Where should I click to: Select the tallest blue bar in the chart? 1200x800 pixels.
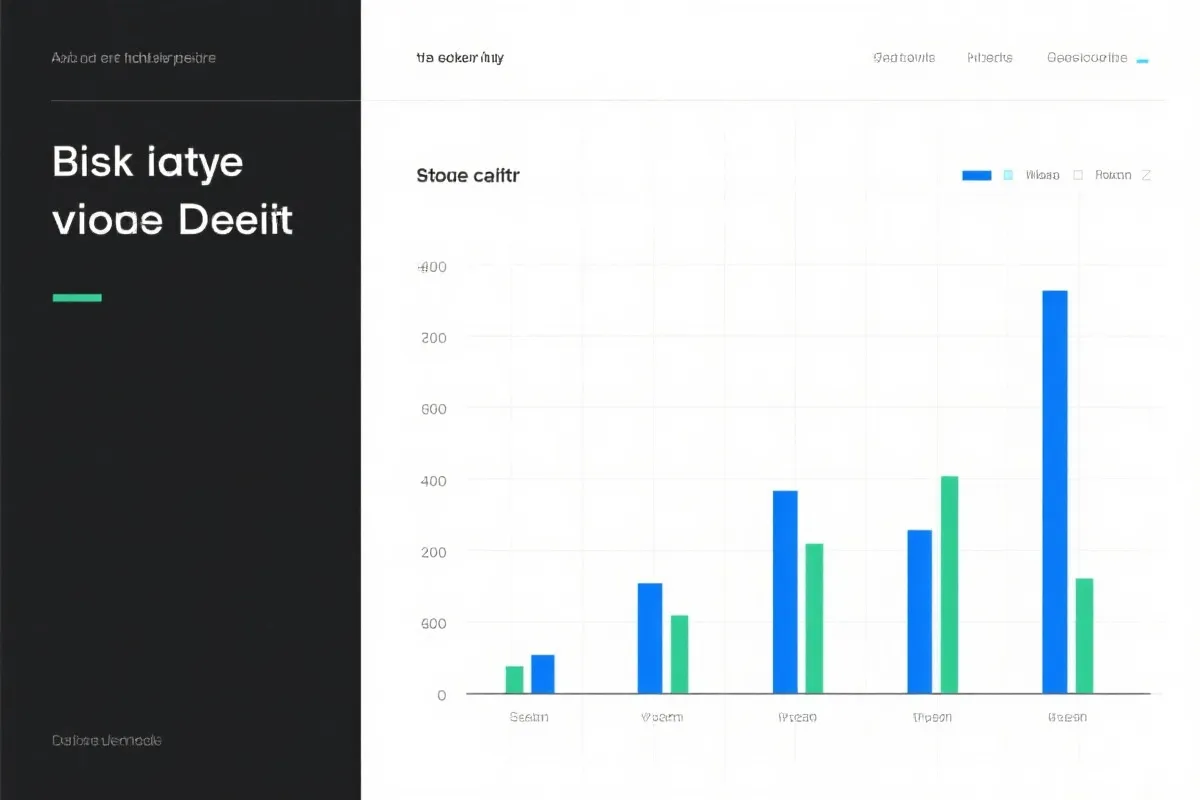(1055, 491)
